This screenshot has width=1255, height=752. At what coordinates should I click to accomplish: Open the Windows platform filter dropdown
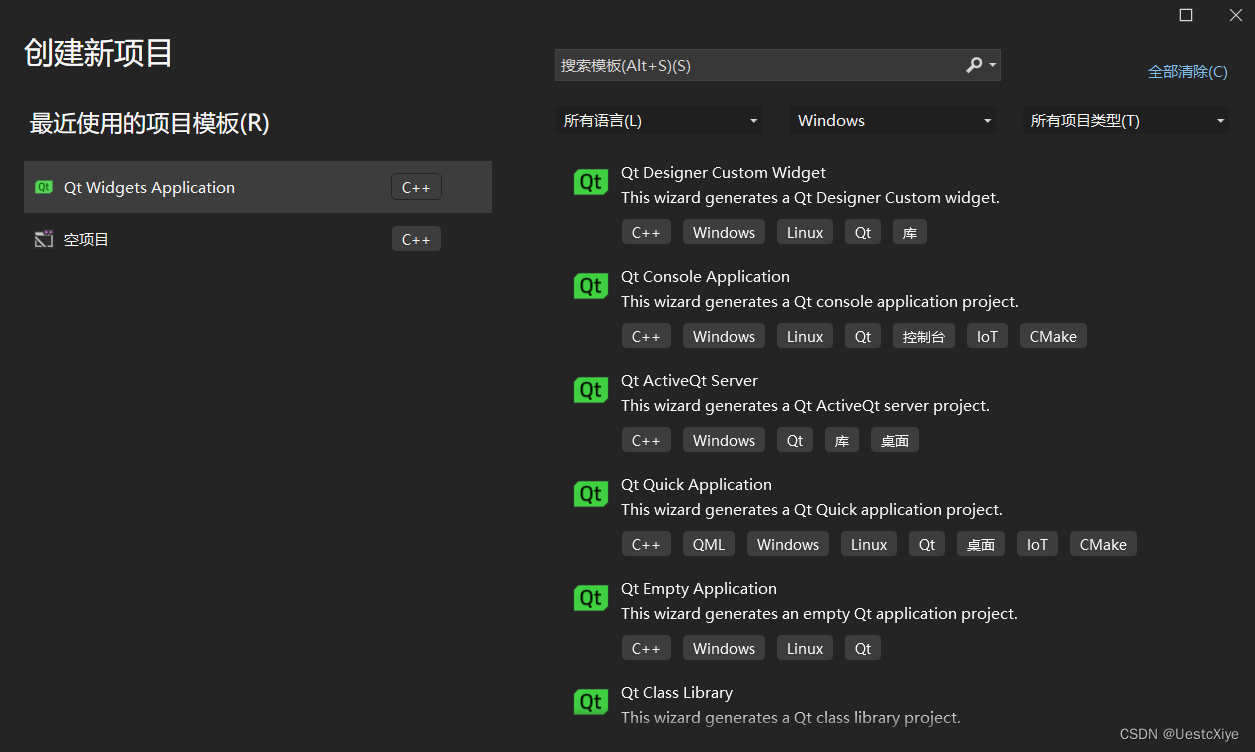[893, 121]
